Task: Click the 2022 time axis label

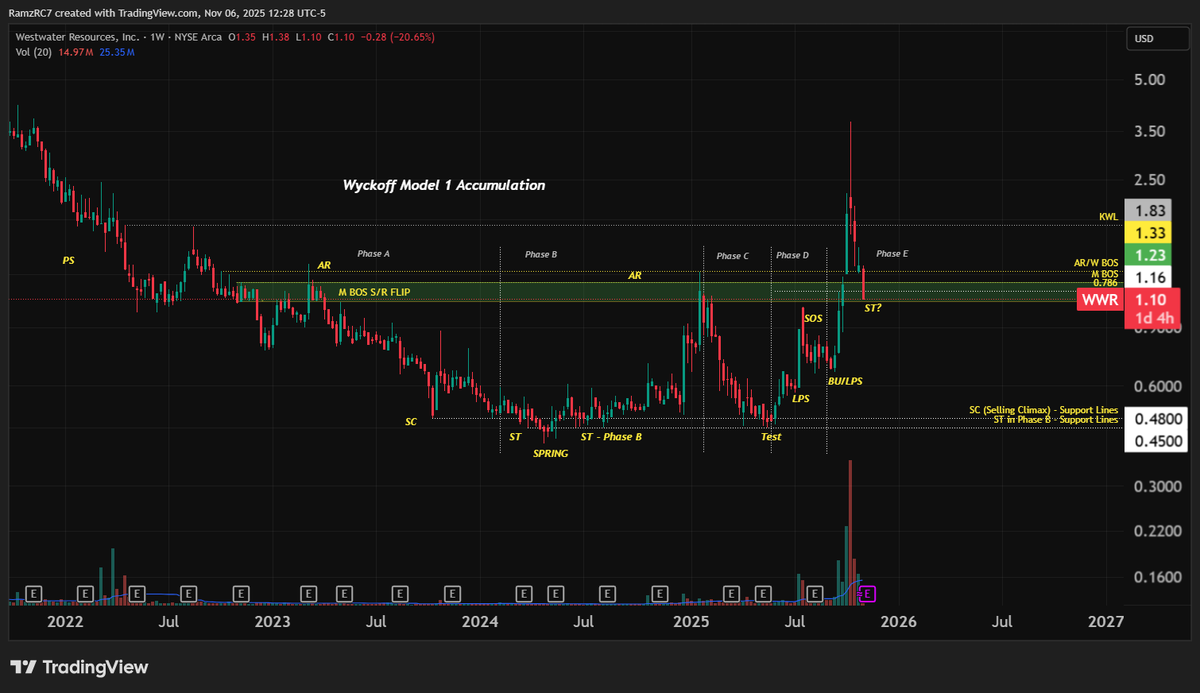Action: pos(66,622)
